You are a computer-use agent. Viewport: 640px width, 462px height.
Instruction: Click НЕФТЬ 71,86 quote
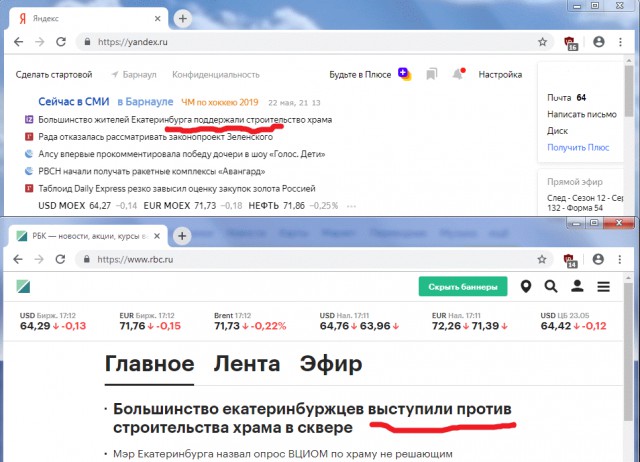click(293, 206)
